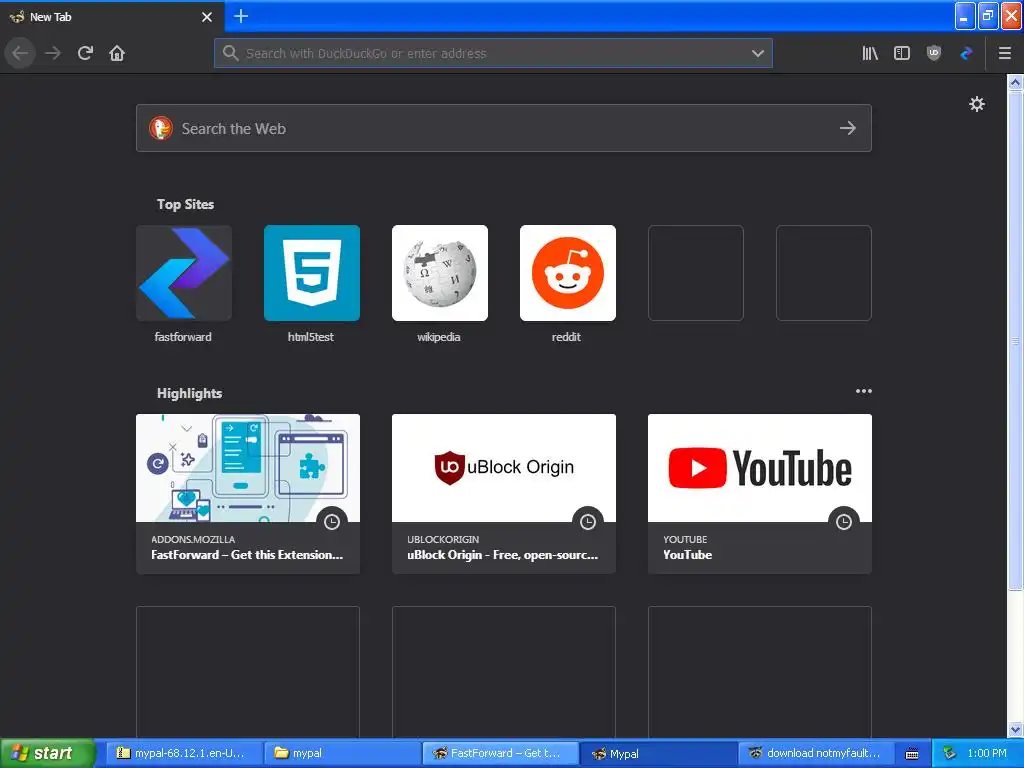Screen dimensions: 1024x768
Task: Close the New Tab tab
Action: (x=207, y=17)
